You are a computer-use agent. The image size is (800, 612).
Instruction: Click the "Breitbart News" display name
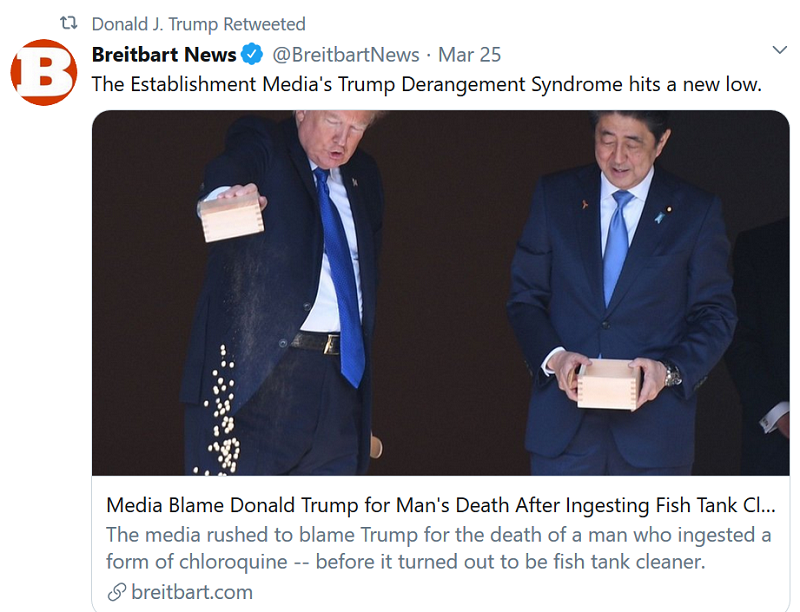[x=164, y=55]
